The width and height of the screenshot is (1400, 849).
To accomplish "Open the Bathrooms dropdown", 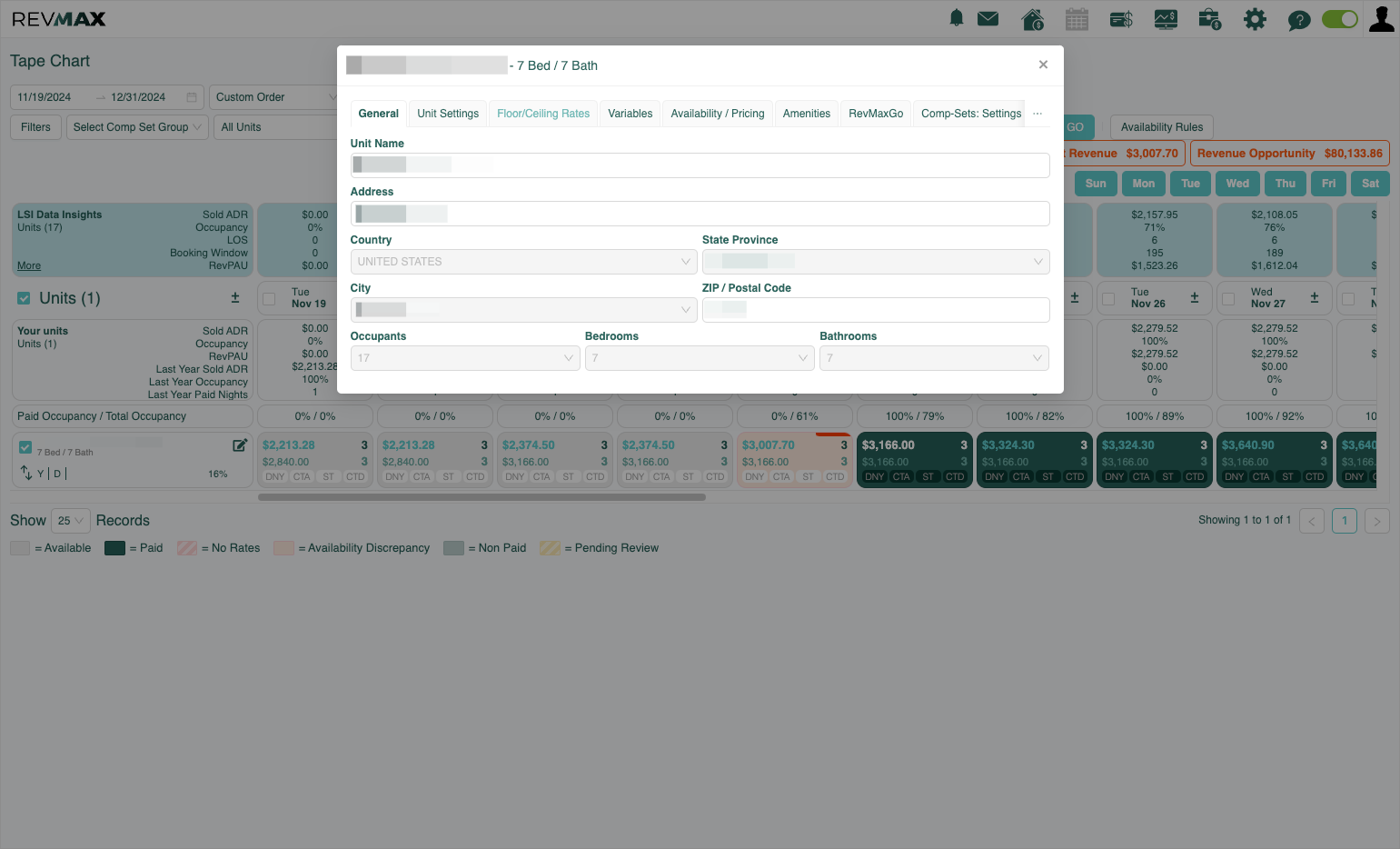I will (934, 358).
